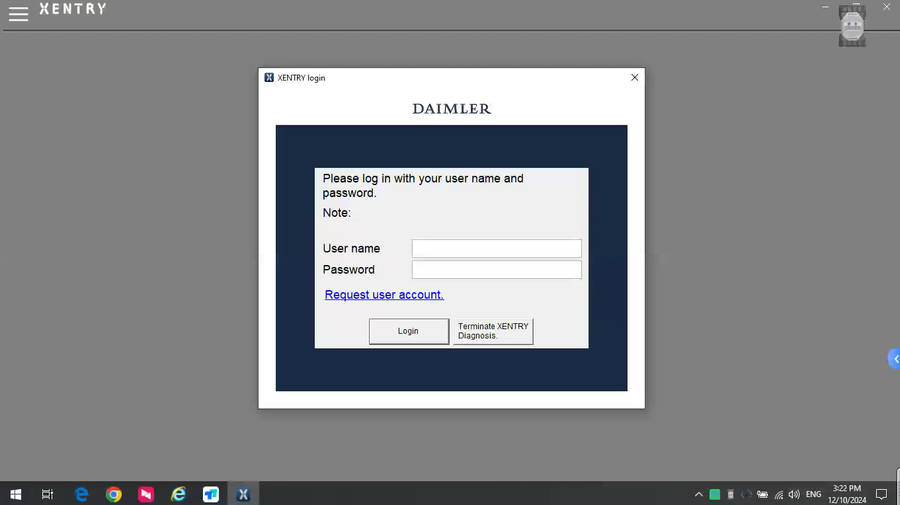This screenshot has width=900, height=505.
Task: Open the volume control tray icon
Action: [794, 494]
